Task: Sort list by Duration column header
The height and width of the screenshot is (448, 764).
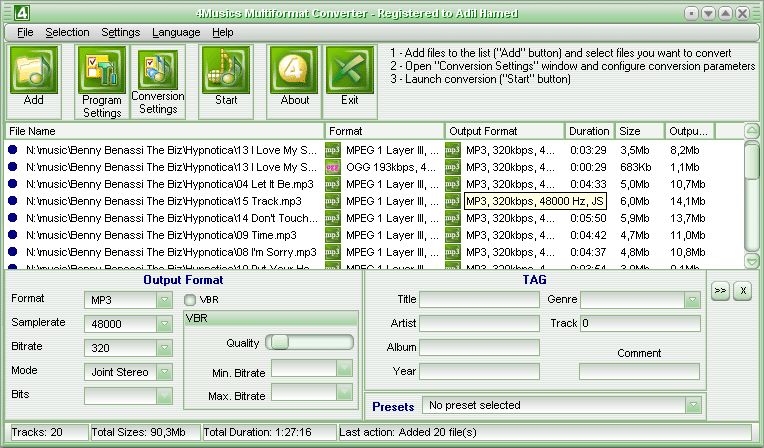Action: click(x=589, y=131)
